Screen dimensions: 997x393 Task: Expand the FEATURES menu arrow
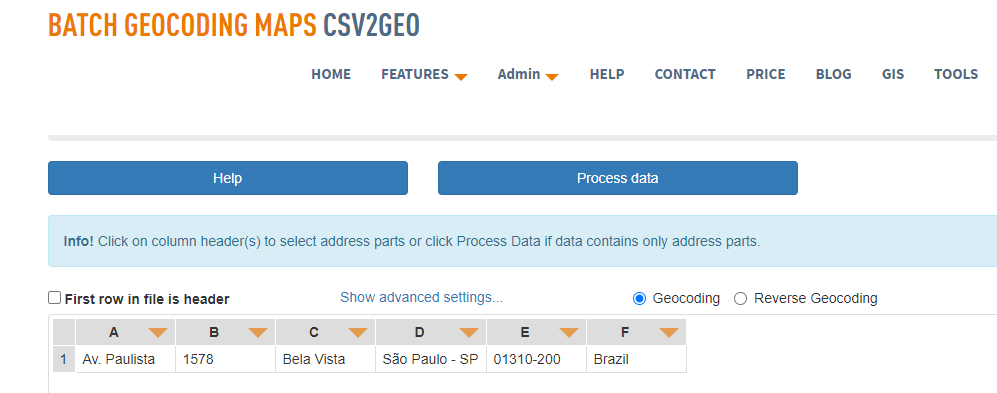coord(461,77)
